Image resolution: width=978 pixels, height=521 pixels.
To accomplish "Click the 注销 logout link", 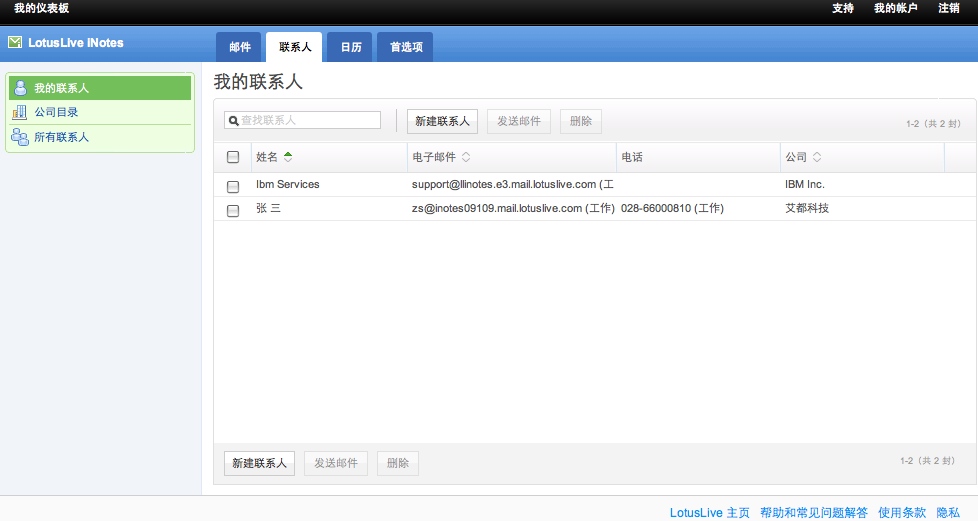I will point(949,8).
